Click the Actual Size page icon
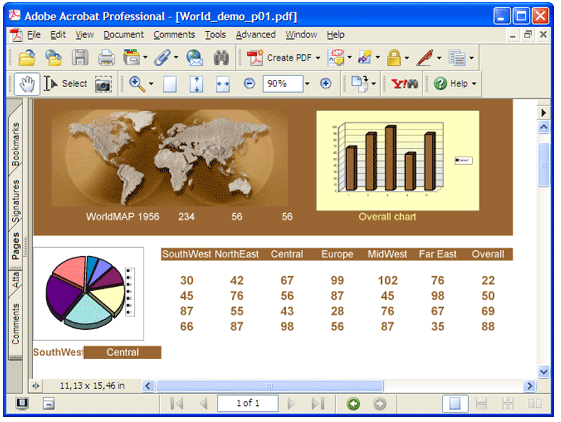561x422 pixels. point(170,84)
